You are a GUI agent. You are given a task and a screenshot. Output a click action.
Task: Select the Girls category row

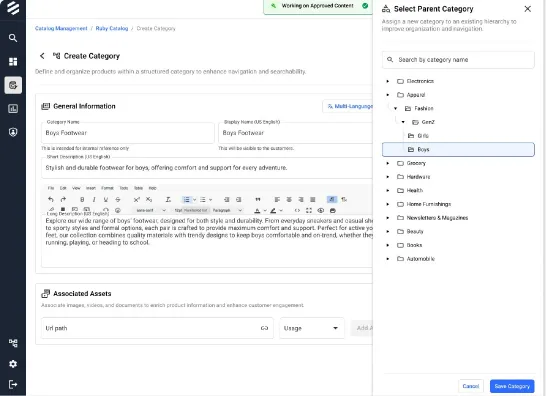(x=458, y=136)
